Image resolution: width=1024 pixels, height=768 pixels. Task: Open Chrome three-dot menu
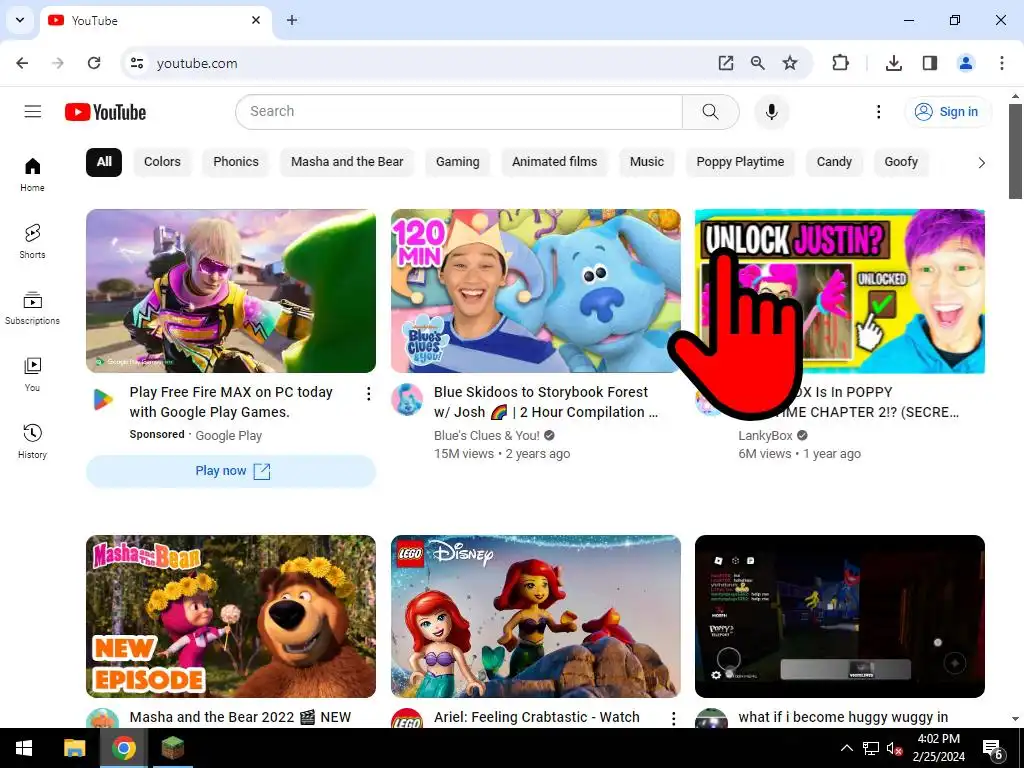pyautogui.click(x=1002, y=63)
